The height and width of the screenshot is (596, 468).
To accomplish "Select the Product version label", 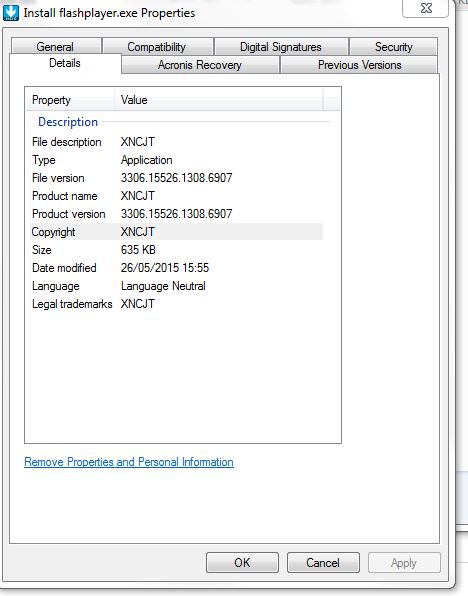I will tap(69, 214).
